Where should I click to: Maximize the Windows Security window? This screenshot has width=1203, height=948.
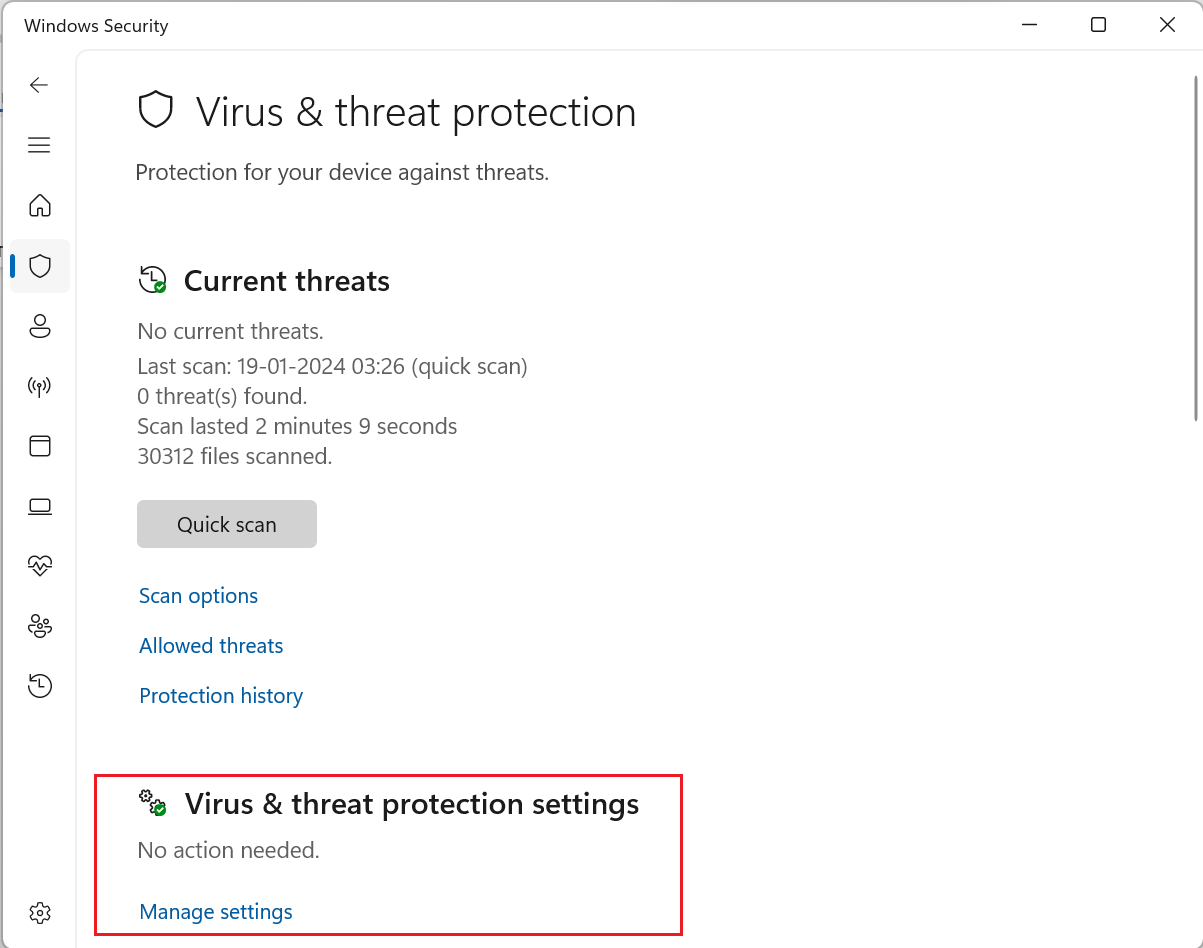(1098, 25)
